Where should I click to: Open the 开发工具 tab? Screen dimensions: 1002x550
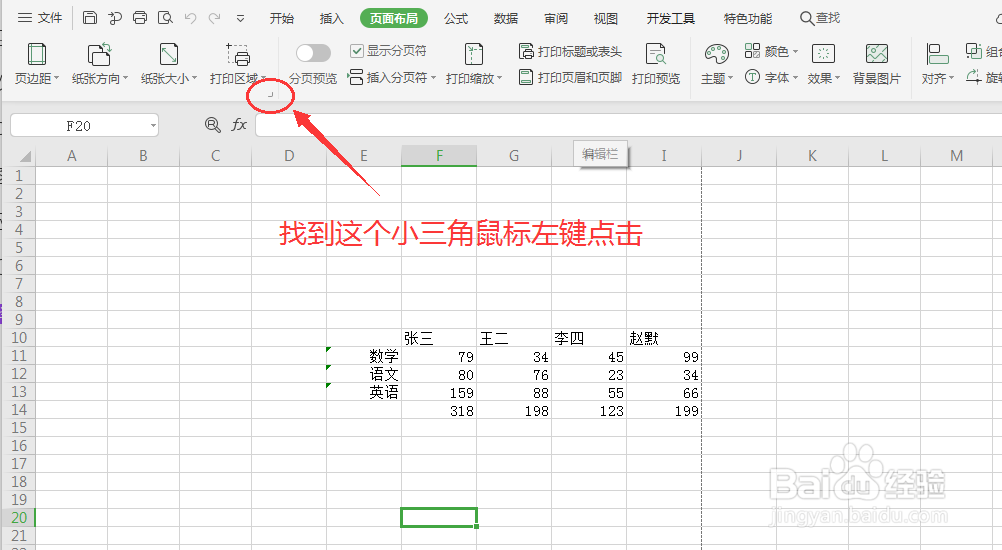[x=670, y=19]
